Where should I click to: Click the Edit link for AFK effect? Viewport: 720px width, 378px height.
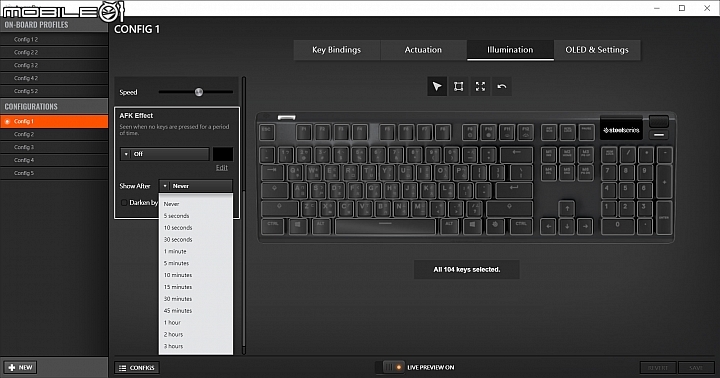pos(222,168)
